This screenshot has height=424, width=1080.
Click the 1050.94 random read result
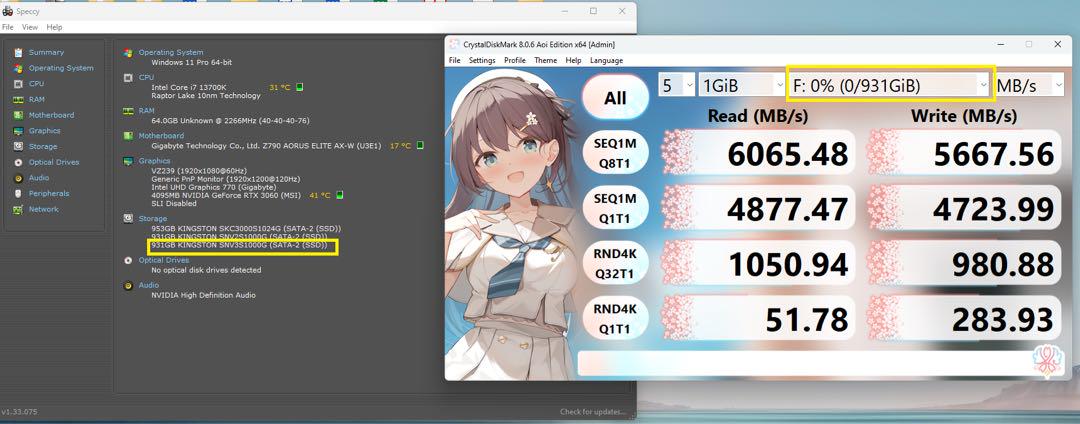coord(758,264)
